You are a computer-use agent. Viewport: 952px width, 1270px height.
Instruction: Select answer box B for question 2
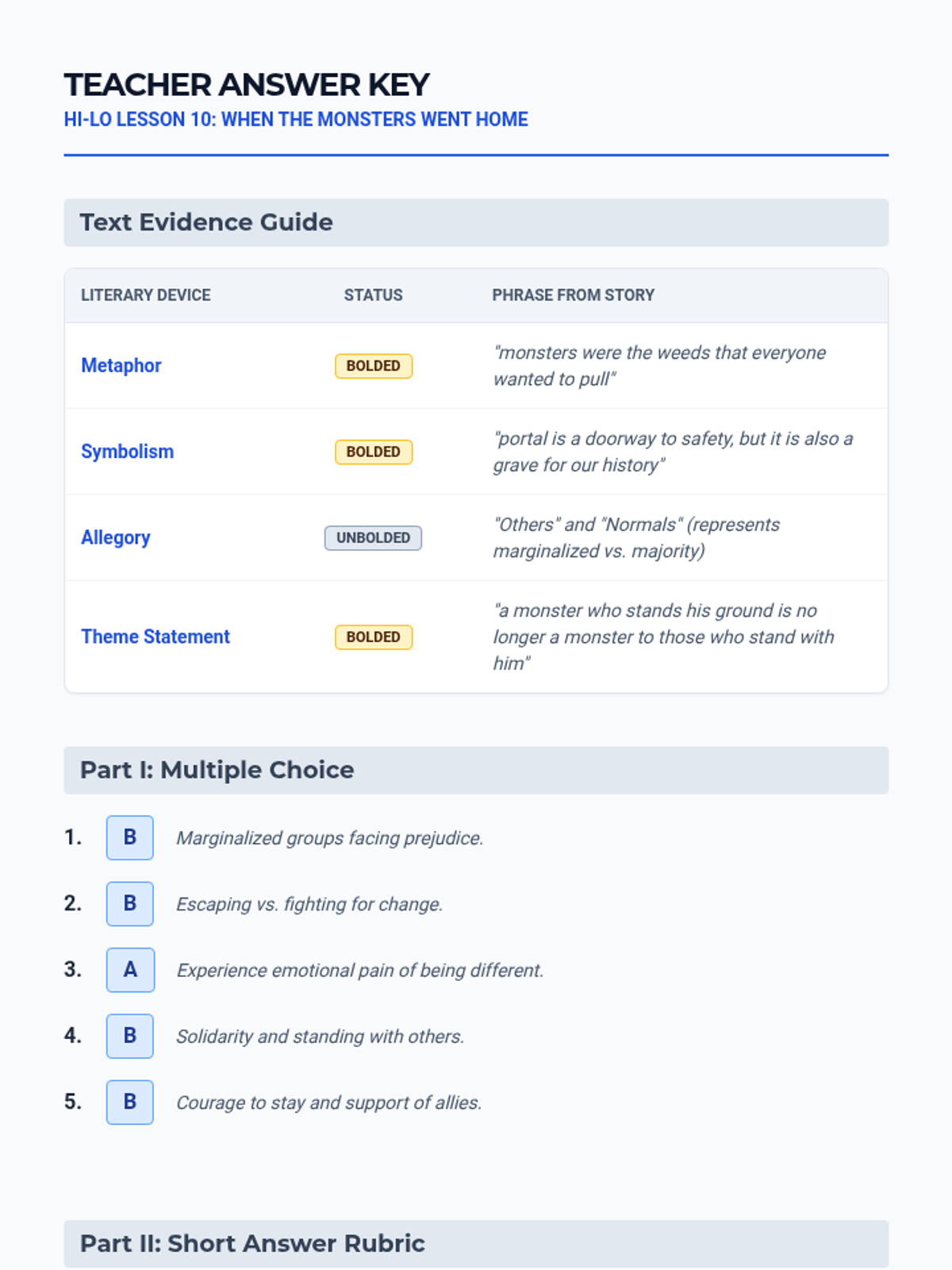click(130, 903)
